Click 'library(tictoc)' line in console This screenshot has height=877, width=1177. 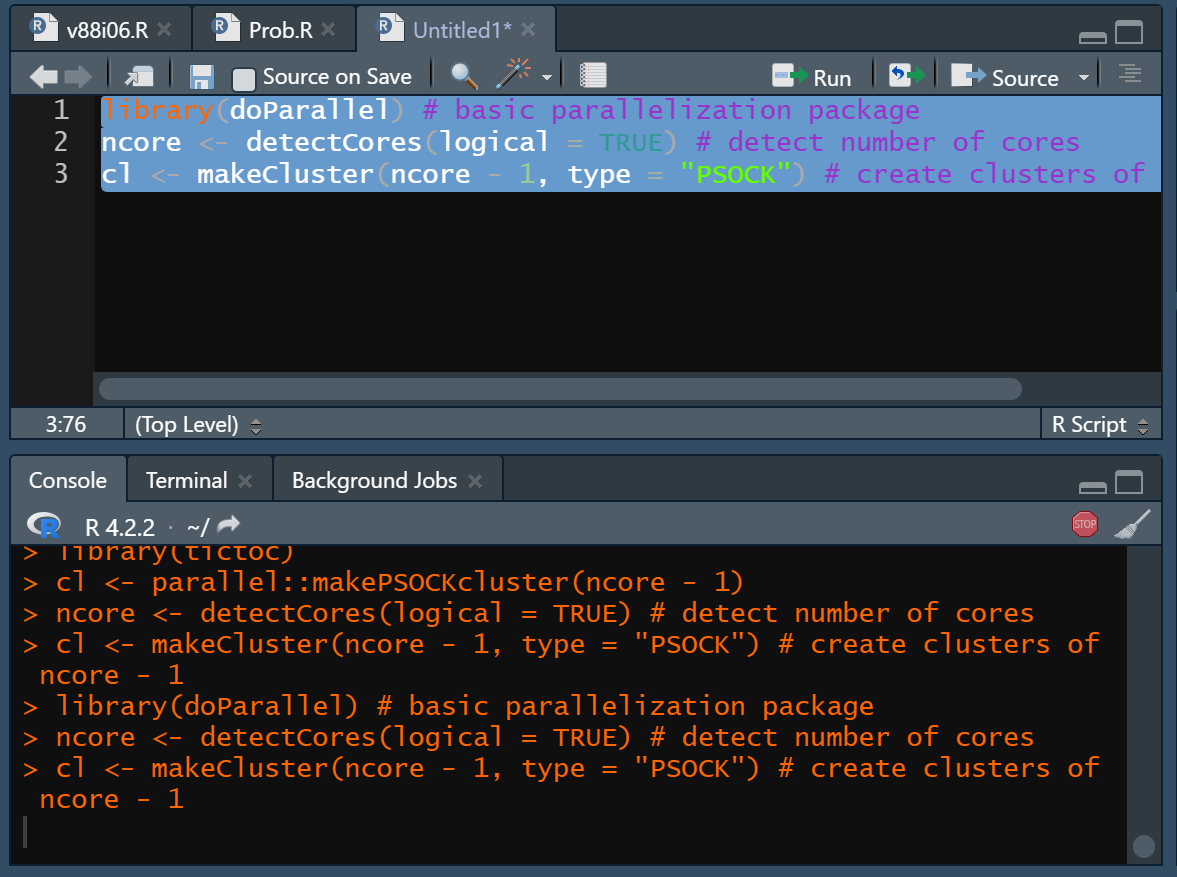(x=174, y=554)
